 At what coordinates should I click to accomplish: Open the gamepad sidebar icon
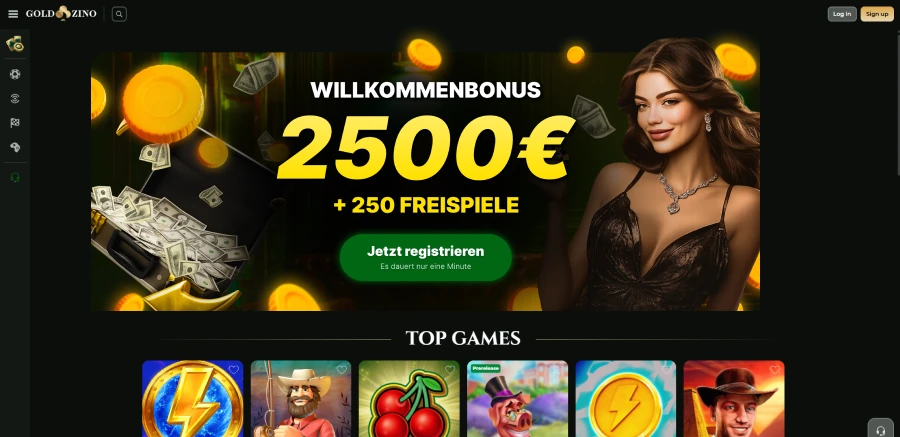15,148
